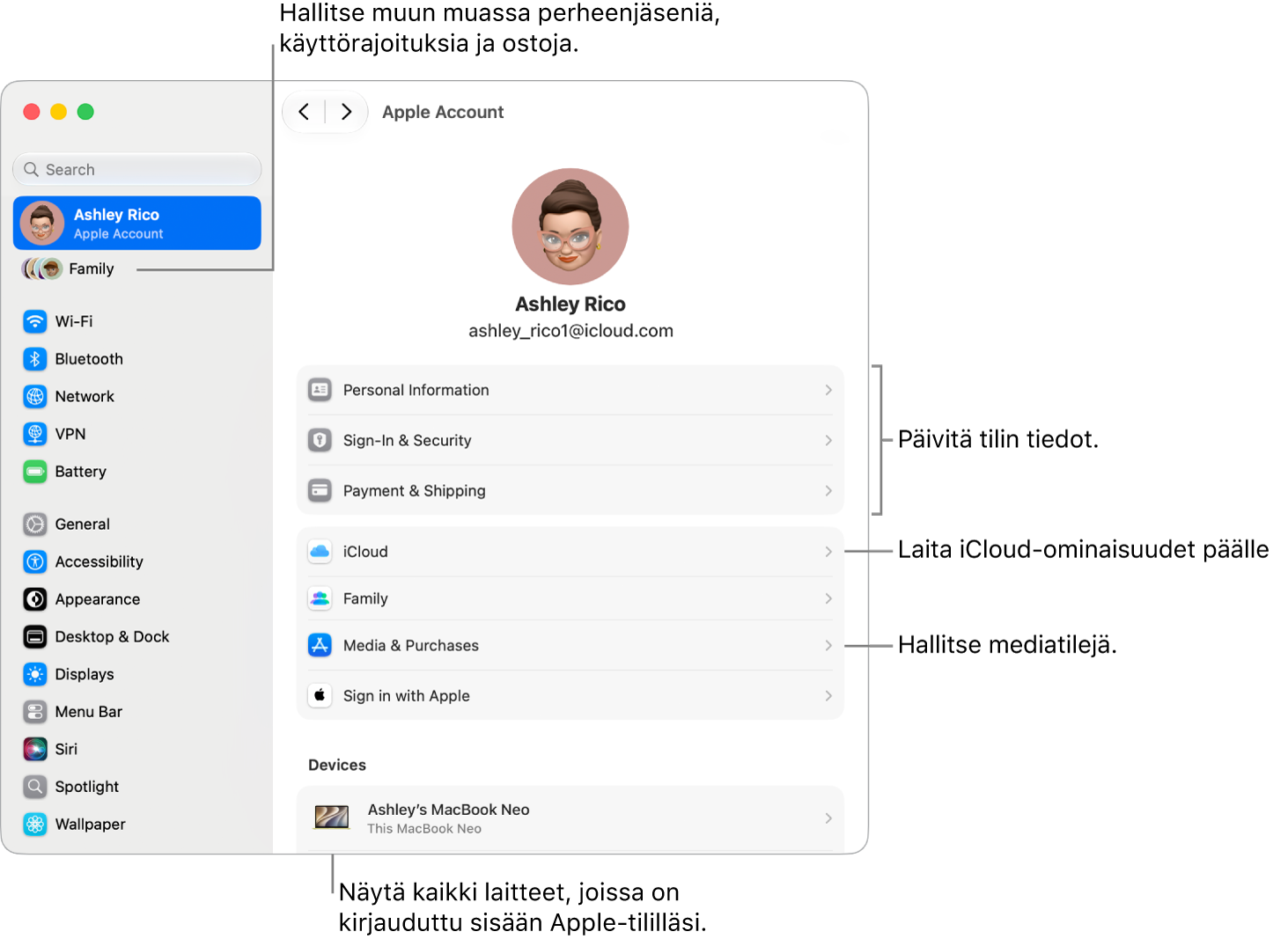
Task: Expand the Sign in with Apple row chevron
Action: coord(828,695)
